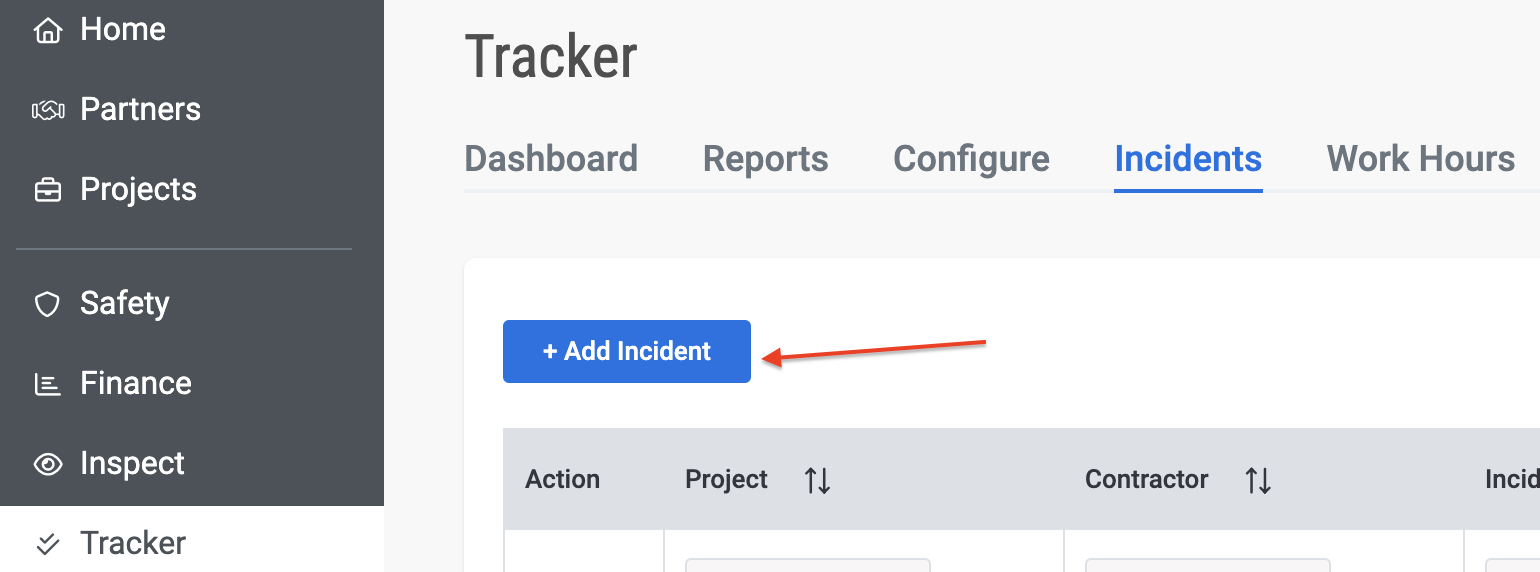This screenshot has width=1540, height=572.
Task: Click the + Add Incident button
Action: pos(627,351)
